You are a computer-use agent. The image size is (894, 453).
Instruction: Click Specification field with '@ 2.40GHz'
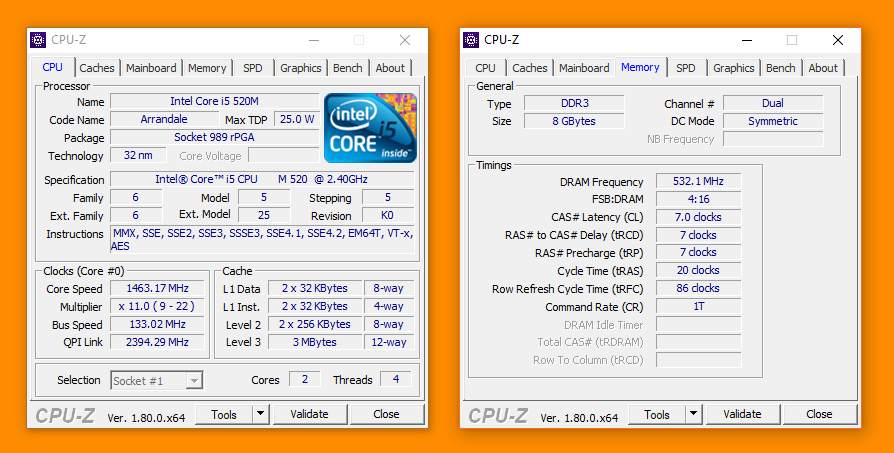[262, 179]
